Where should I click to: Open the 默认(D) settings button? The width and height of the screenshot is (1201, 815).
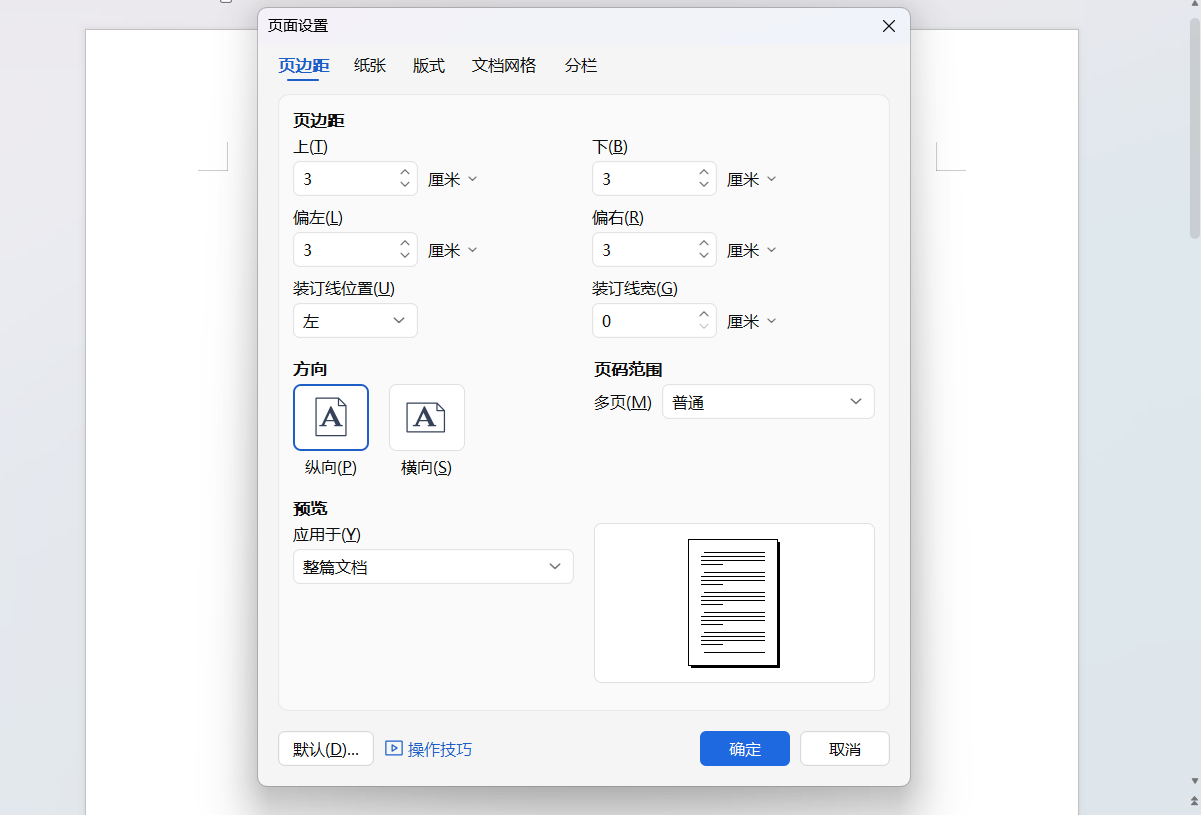[325, 748]
